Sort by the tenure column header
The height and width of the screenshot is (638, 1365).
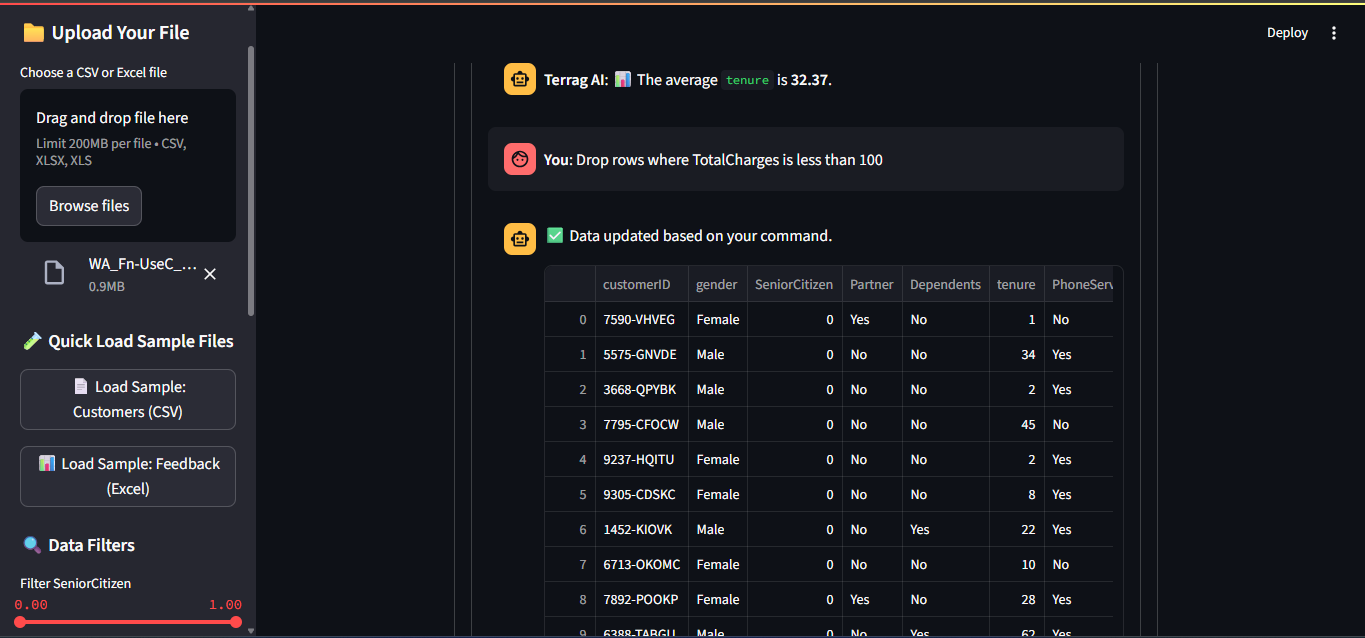coord(1015,285)
